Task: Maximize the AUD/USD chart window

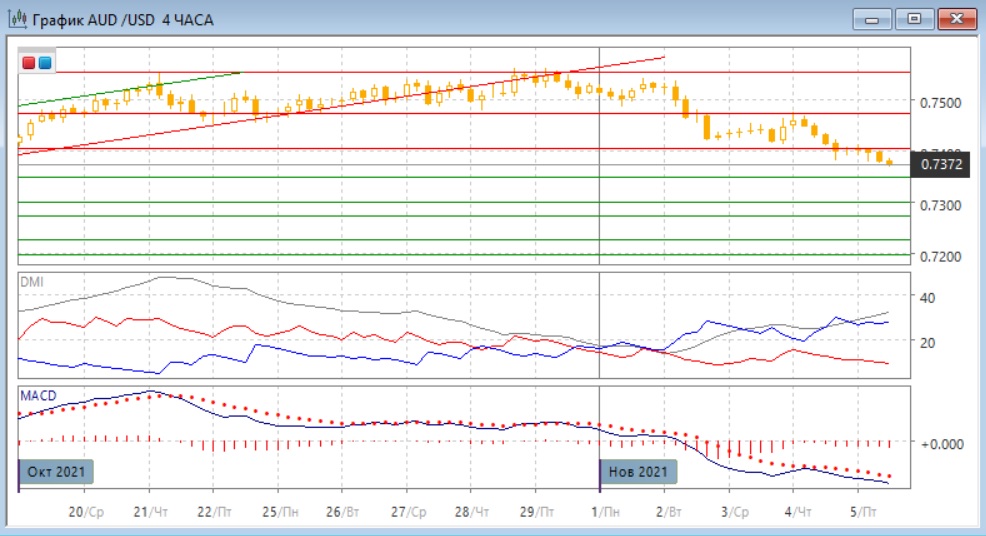Action: click(914, 19)
